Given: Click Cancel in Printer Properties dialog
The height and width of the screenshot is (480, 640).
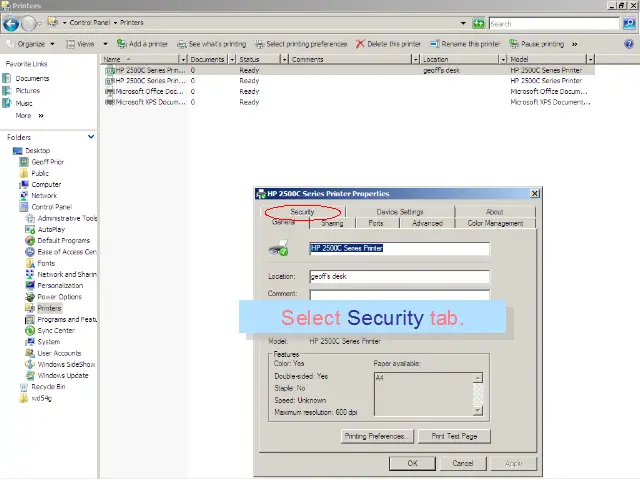Looking at the screenshot, I should (463, 463).
